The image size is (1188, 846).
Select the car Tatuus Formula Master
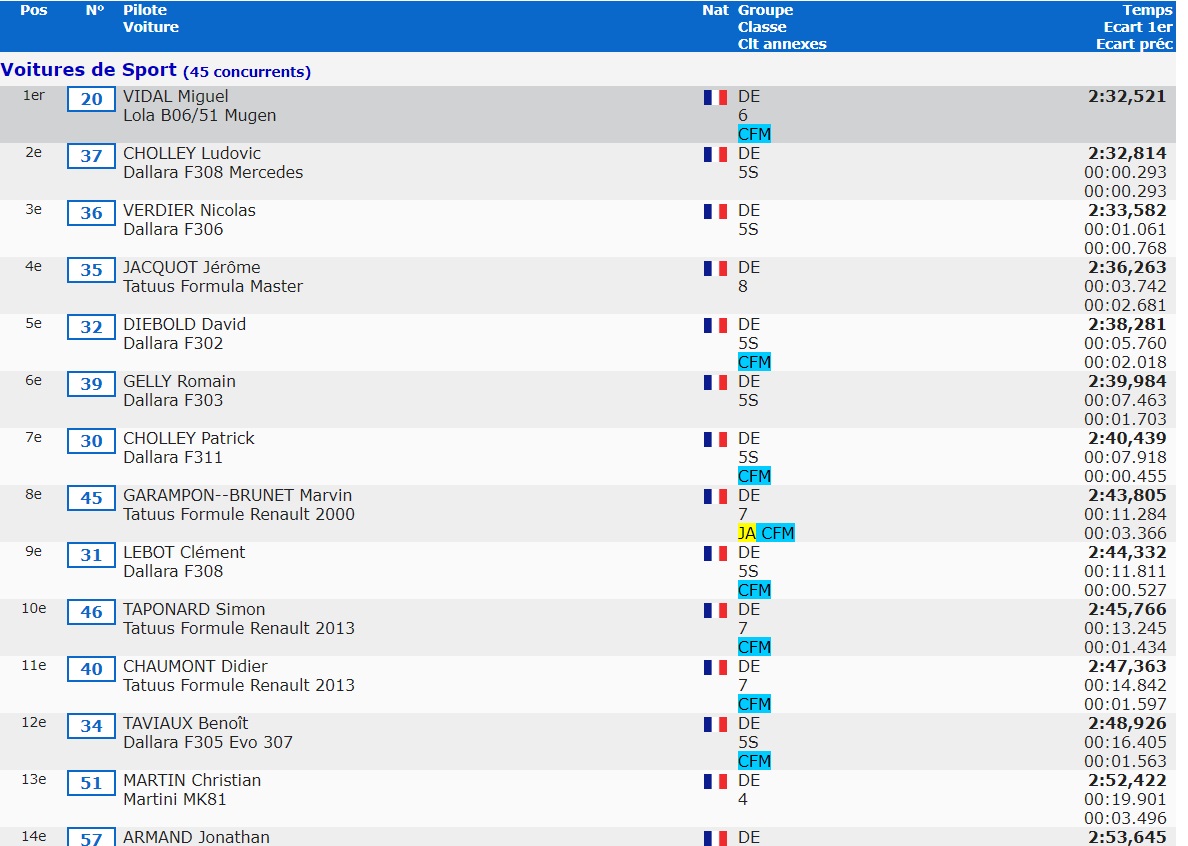point(213,286)
